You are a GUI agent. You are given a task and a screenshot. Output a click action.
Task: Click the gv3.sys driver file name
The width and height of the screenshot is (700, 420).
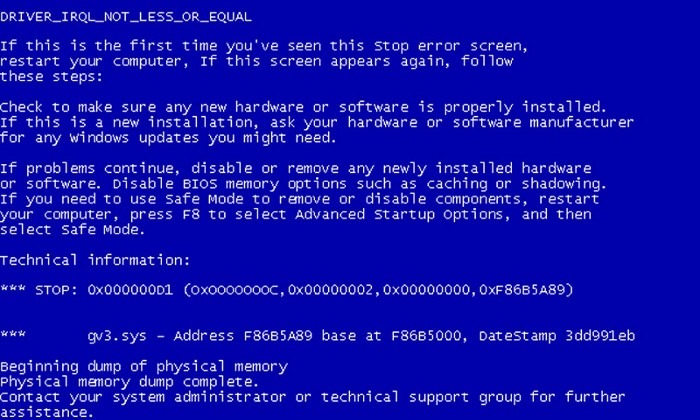point(117,336)
